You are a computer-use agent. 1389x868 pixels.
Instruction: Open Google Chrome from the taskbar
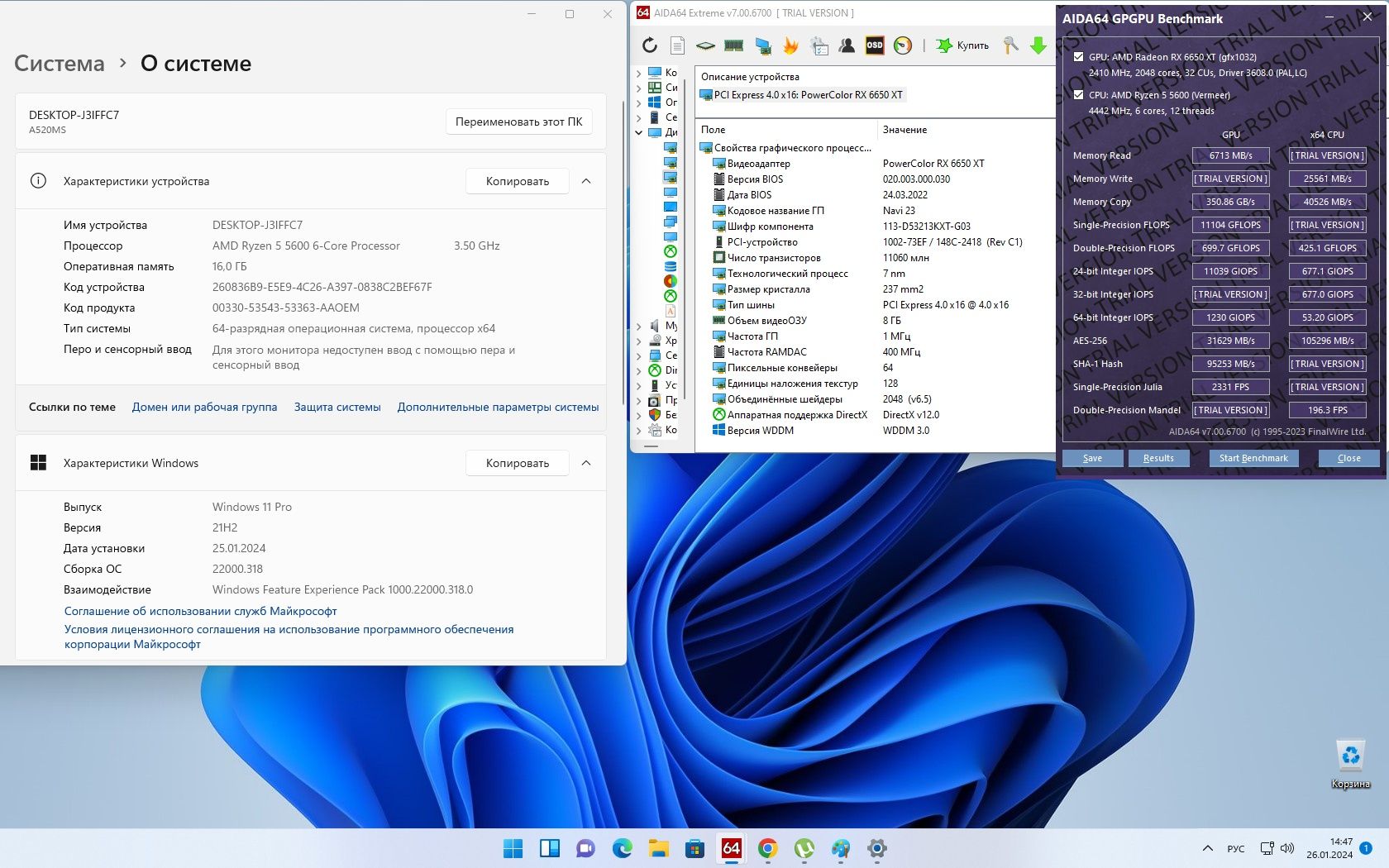tap(767, 848)
